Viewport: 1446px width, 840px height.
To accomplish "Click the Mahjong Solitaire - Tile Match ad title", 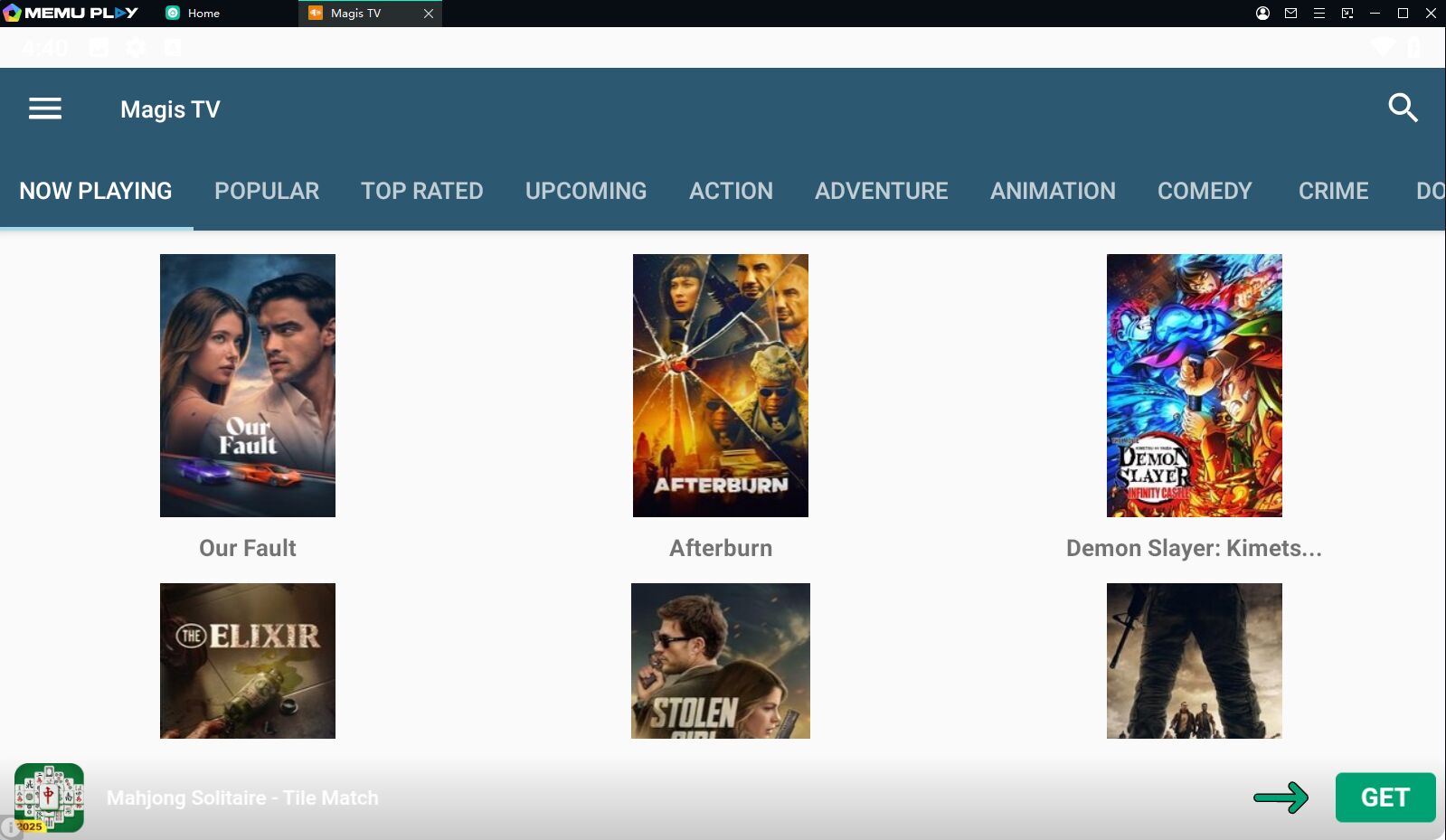I will [242, 798].
